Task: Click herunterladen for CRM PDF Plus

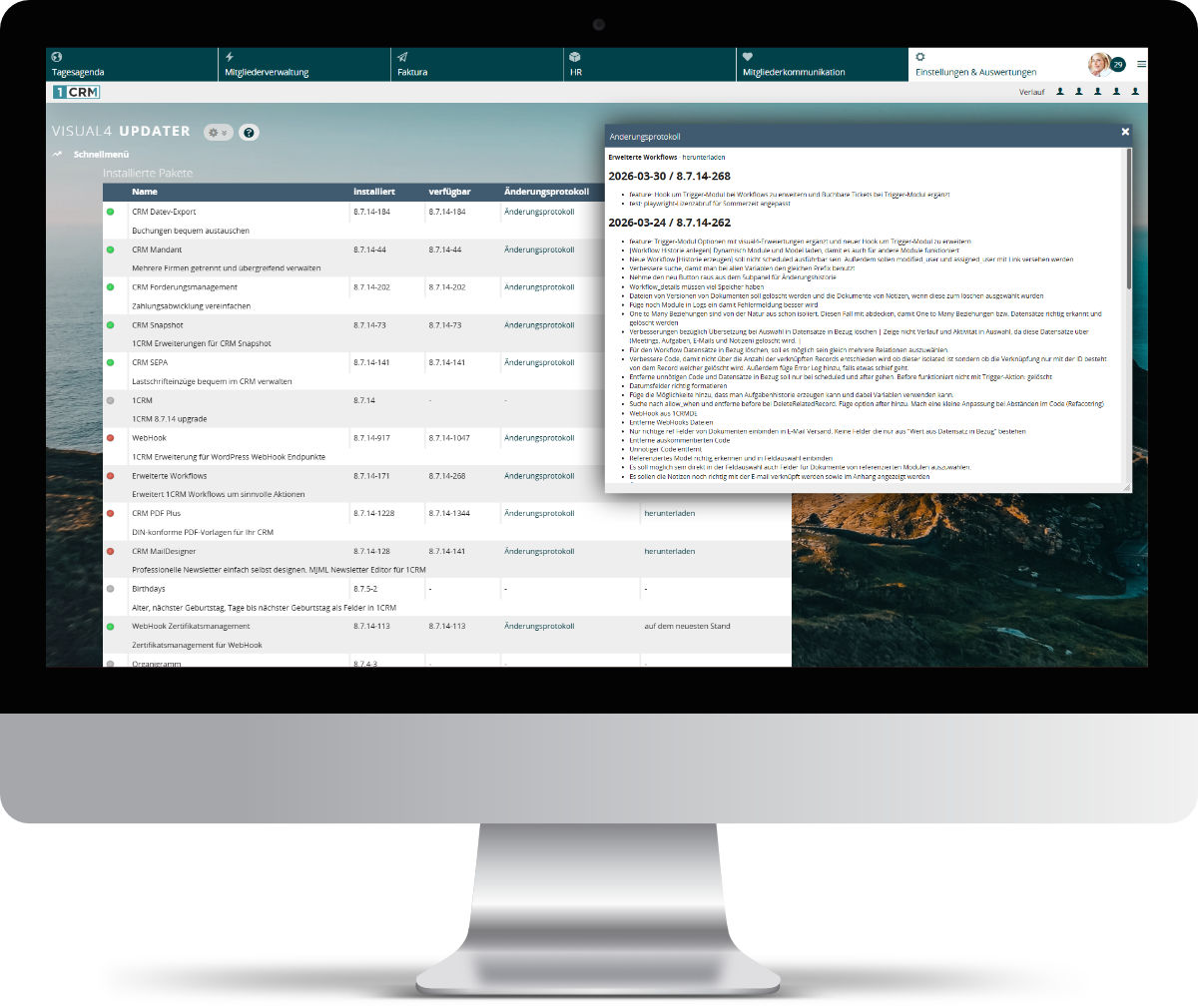Action: click(x=669, y=513)
